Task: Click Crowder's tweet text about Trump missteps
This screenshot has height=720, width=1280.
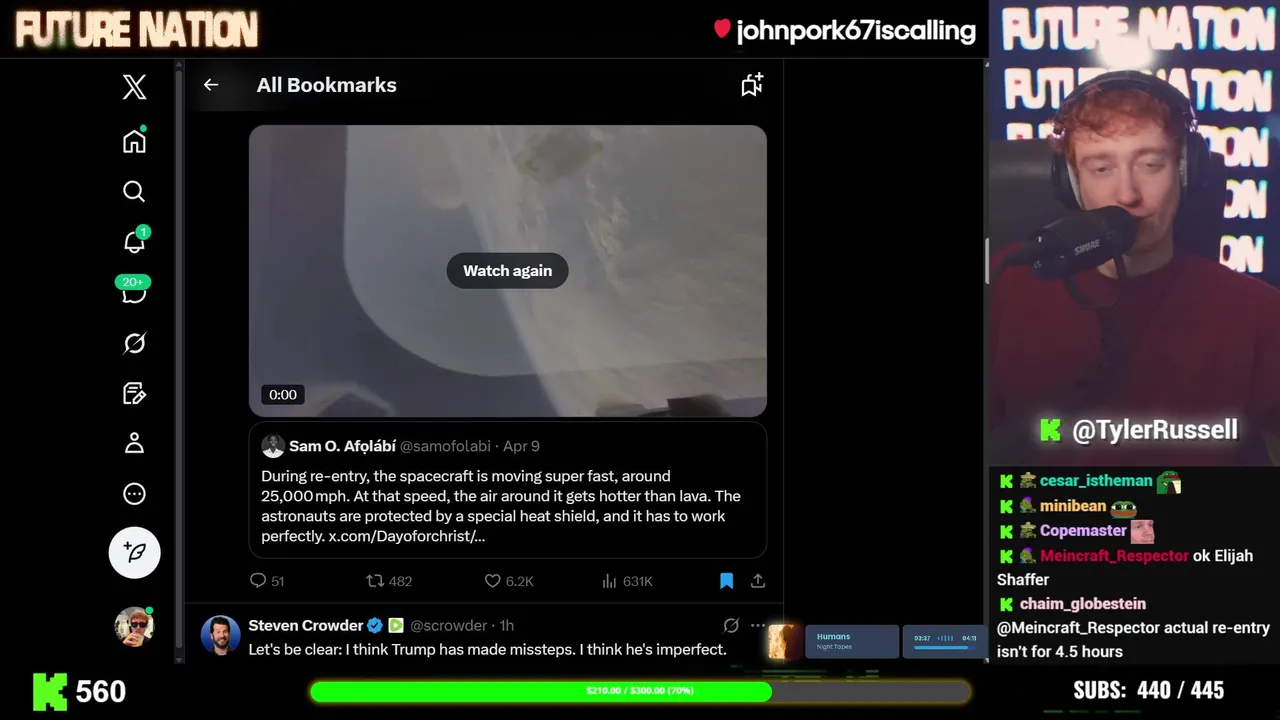Action: point(487,649)
